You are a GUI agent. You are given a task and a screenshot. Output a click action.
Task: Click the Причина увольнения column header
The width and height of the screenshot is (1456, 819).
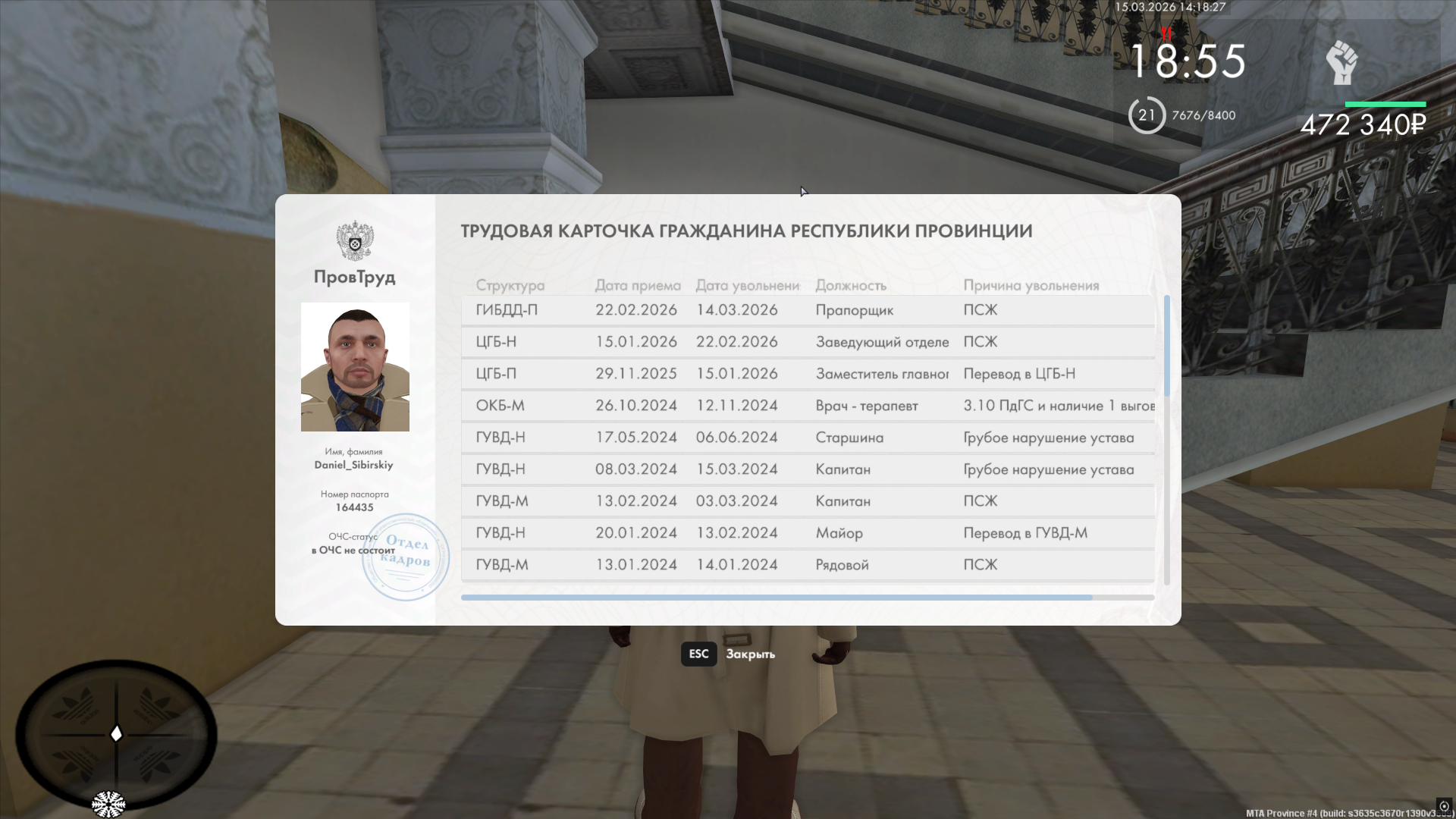tap(1031, 286)
